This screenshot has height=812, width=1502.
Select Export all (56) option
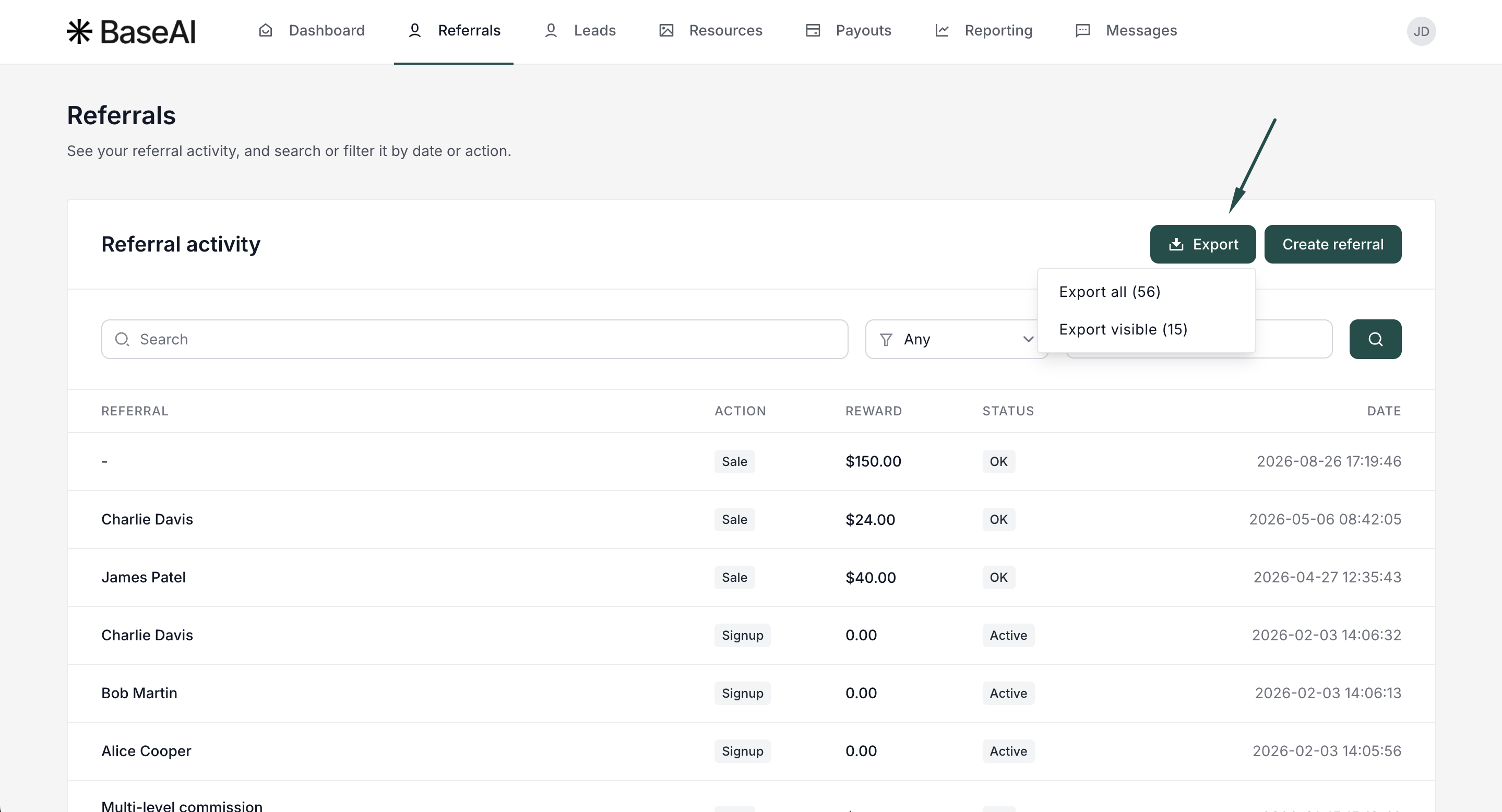pos(1110,292)
